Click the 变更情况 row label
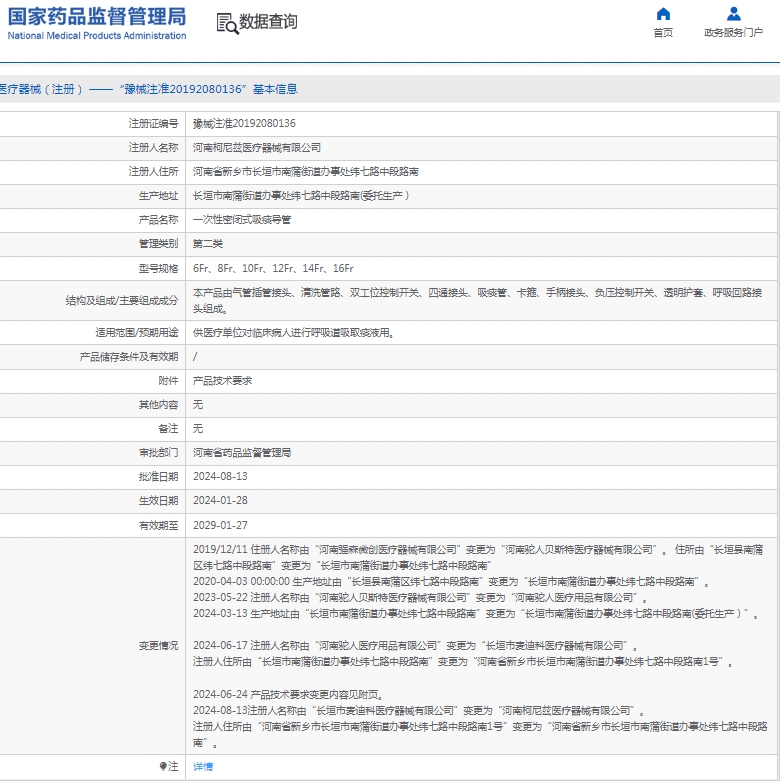Viewport: 780px width, 784px height. (x=158, y=646)
